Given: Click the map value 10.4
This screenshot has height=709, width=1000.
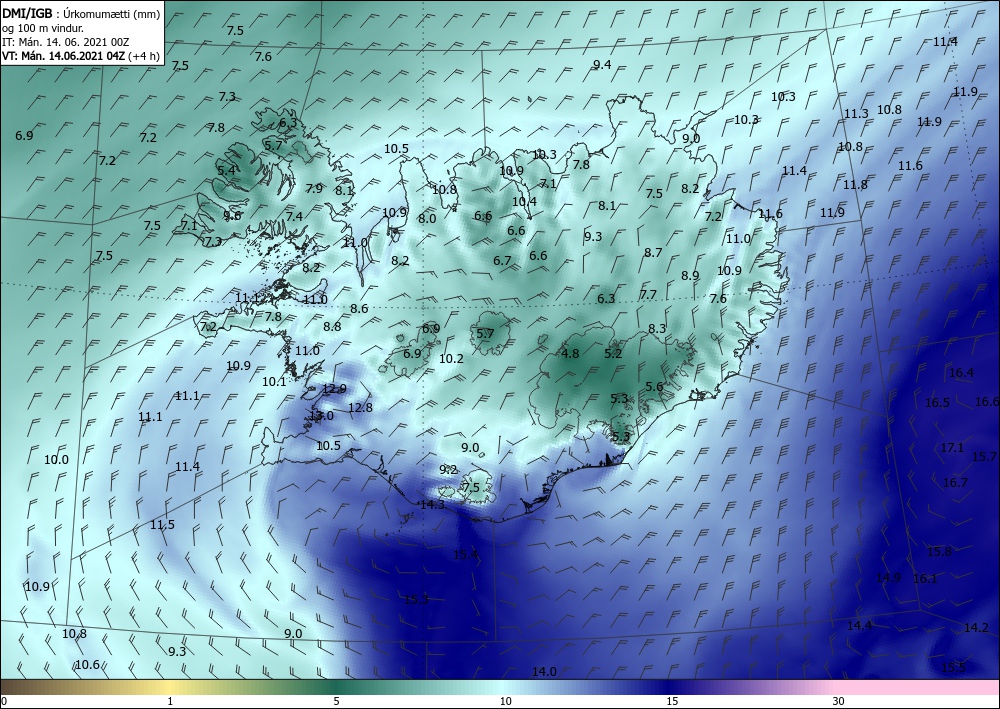Looking at the screenshot, I should point(524,201).
